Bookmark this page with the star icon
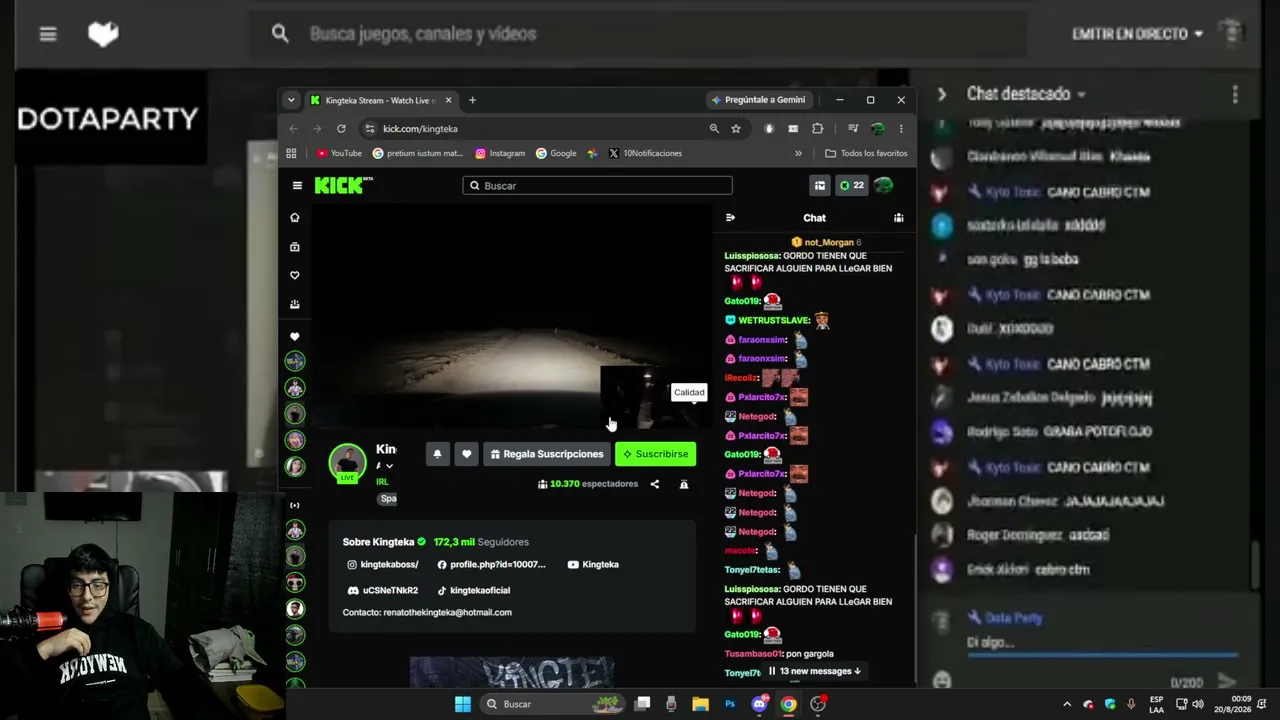Image resolution: width=1280 pixels, height=720 pixels. (736, 128)
